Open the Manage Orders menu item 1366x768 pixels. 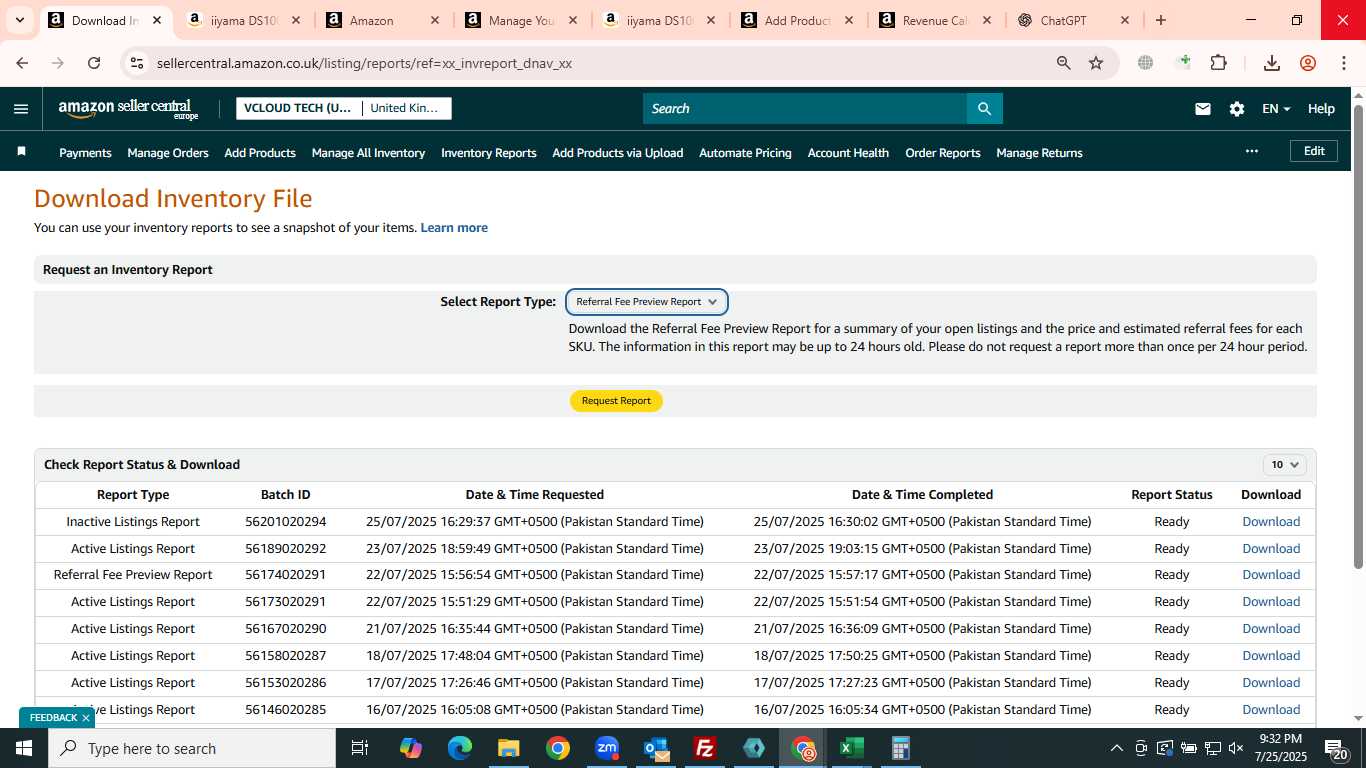point(168,153)
